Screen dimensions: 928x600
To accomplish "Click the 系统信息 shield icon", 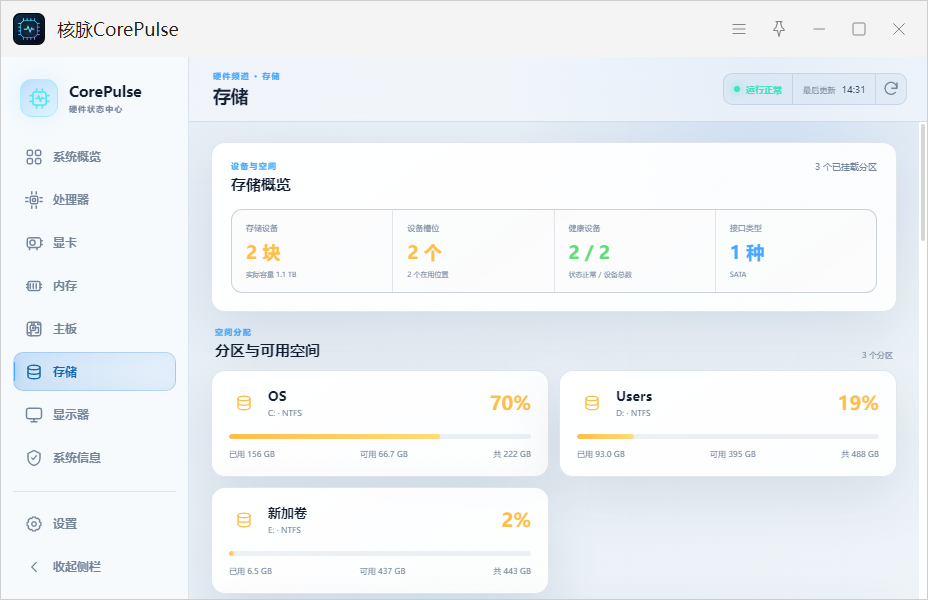I will point(34,458).
